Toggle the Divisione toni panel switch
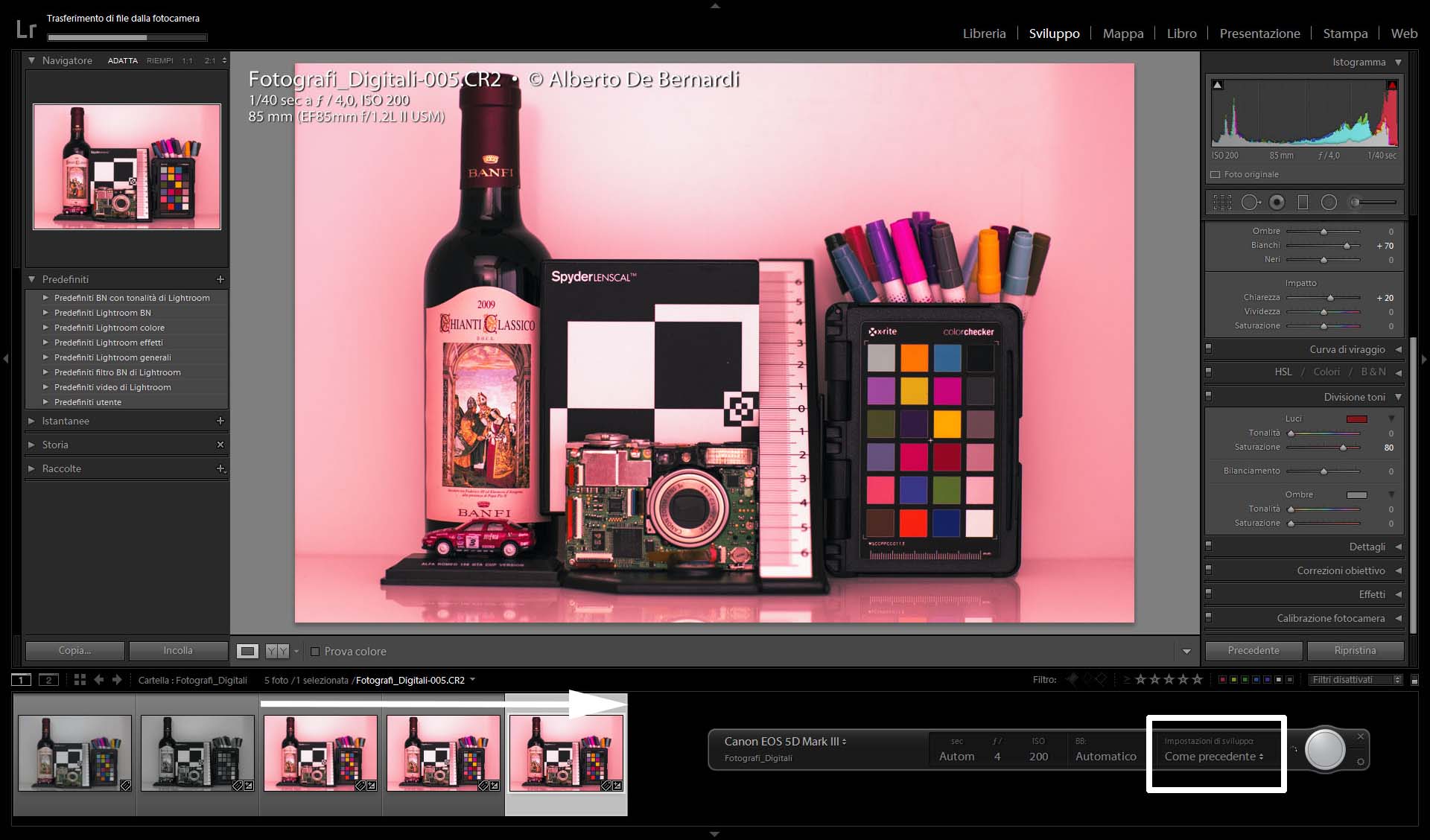The width and height of the screenshot is (1430, 840). 1208,396
